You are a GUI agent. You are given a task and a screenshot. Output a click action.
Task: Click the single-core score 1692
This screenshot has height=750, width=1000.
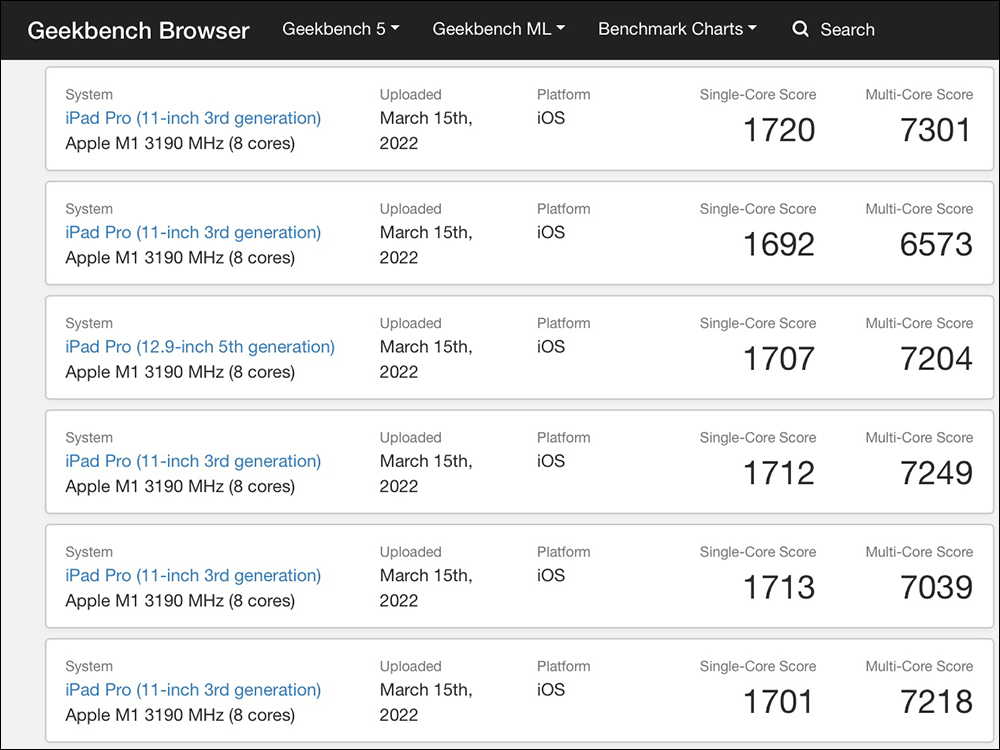[x=779, y=244]
